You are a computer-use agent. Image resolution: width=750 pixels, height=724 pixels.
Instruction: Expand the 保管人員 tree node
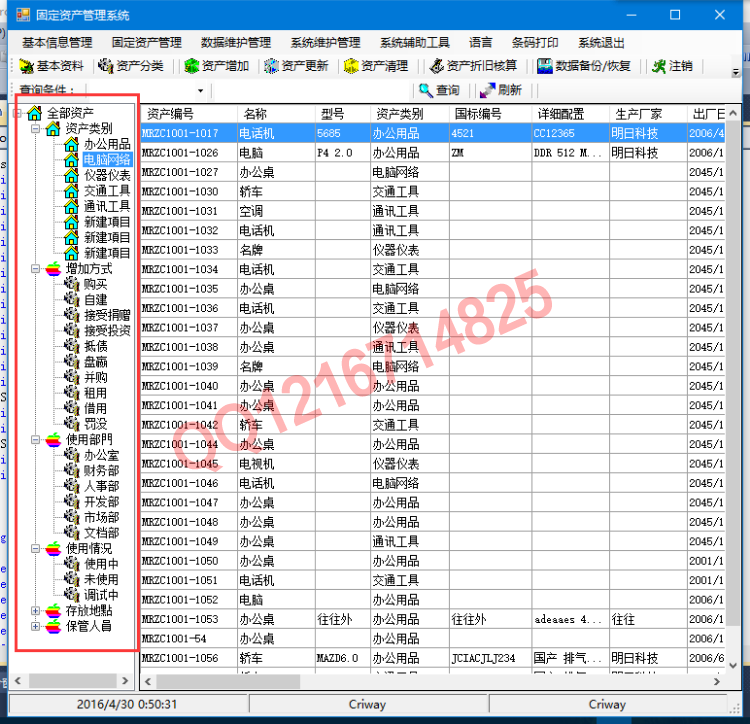pyautogui.click(x=35, y=626)
